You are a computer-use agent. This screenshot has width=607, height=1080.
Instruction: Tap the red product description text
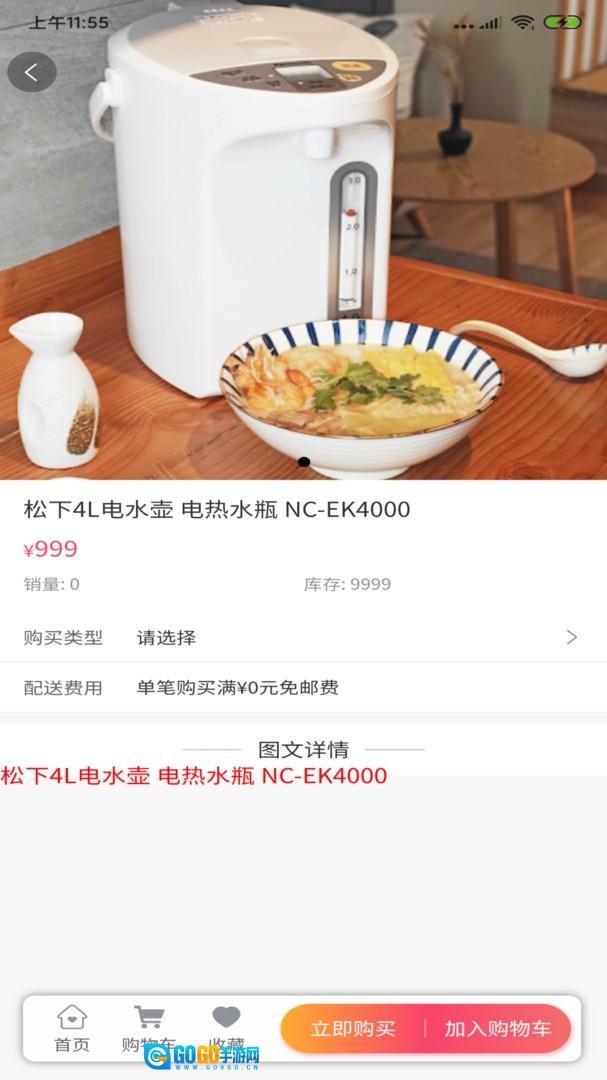click(x=194, y=776)
